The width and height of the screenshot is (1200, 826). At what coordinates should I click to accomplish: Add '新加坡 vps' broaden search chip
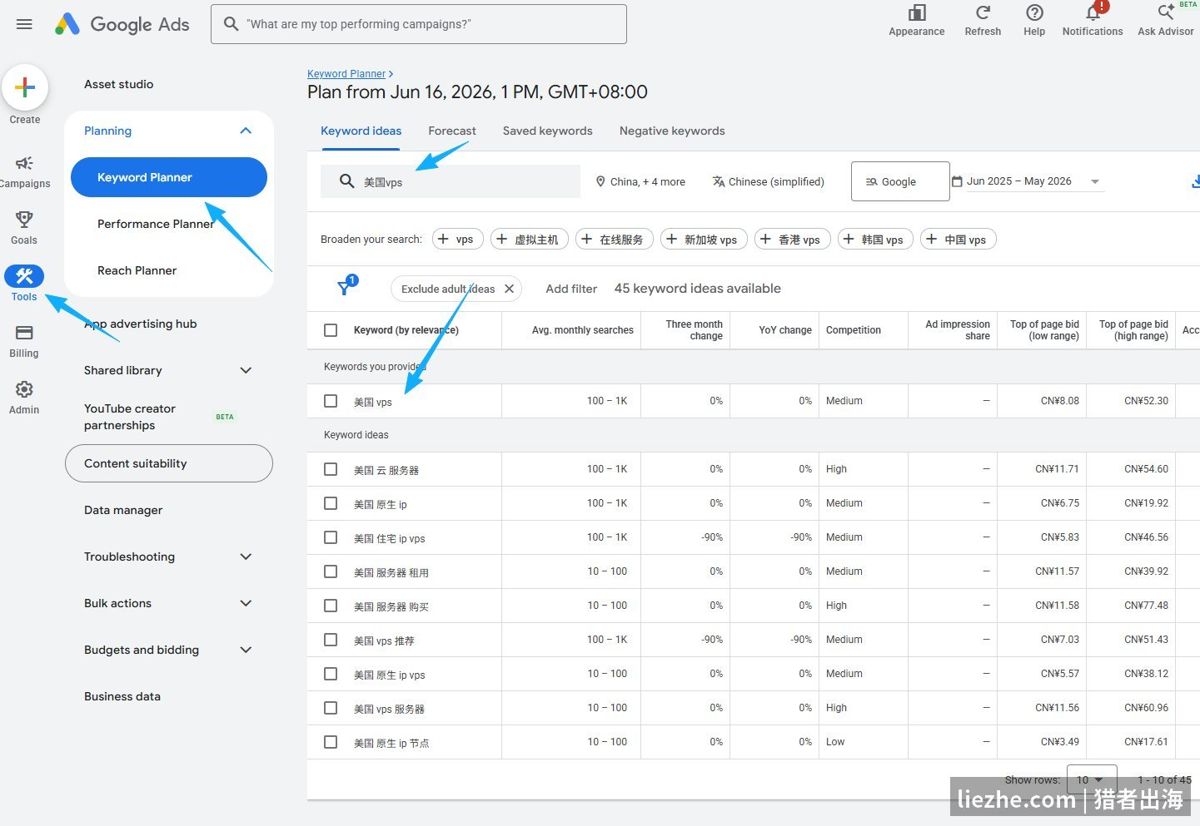tap(703, 239)
